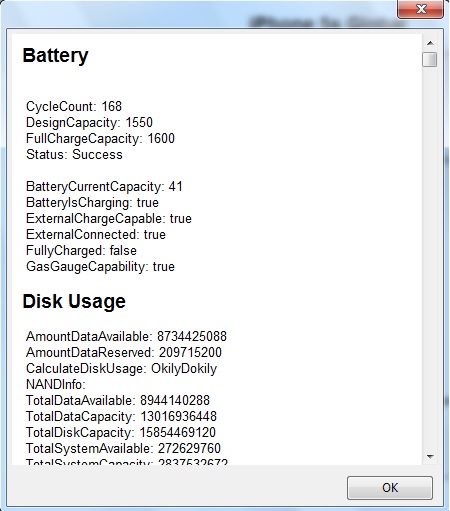Click the Status: Success text
The height and width of the screenshot is (511, 450).
click(x=74, y=154)
